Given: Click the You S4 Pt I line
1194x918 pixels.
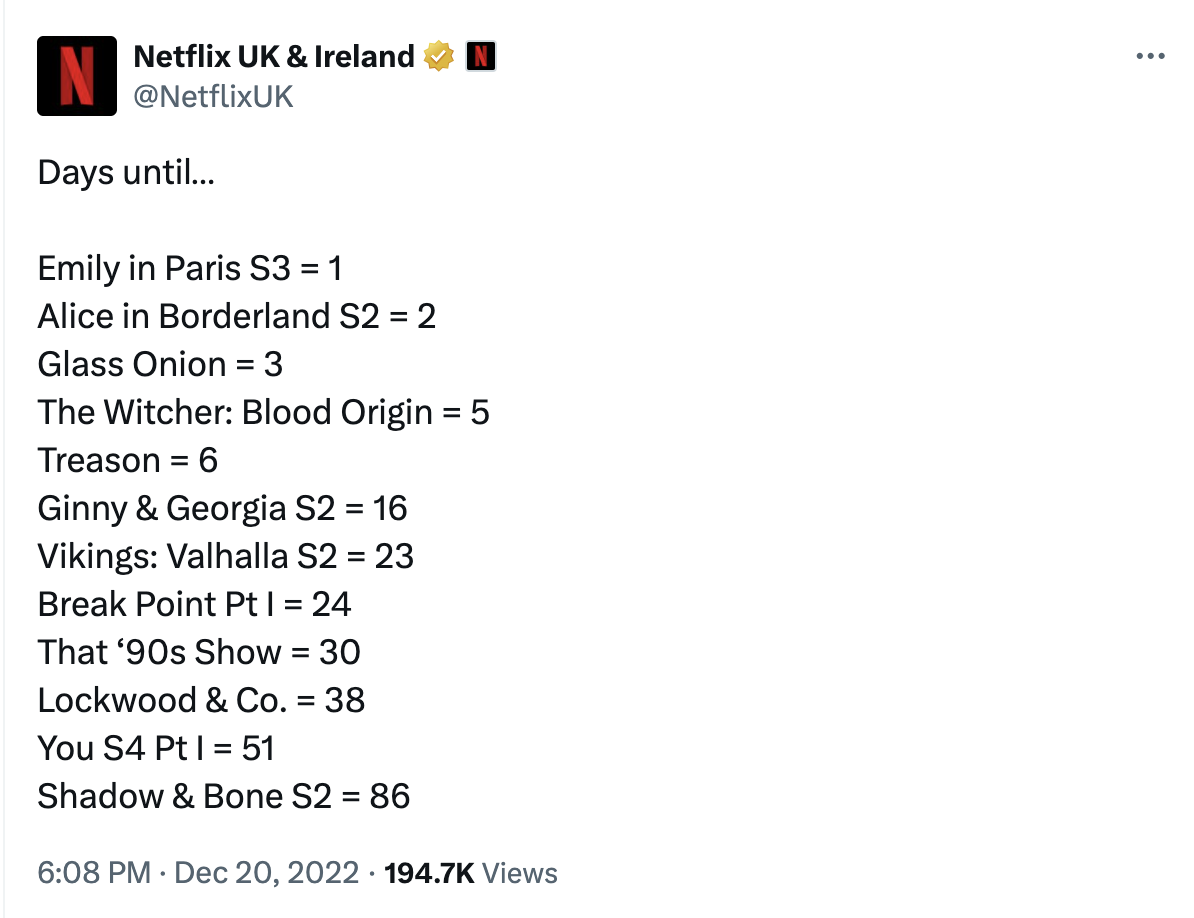Looking at the screenshot, I should pyautogui.click(x=156, y=749).
